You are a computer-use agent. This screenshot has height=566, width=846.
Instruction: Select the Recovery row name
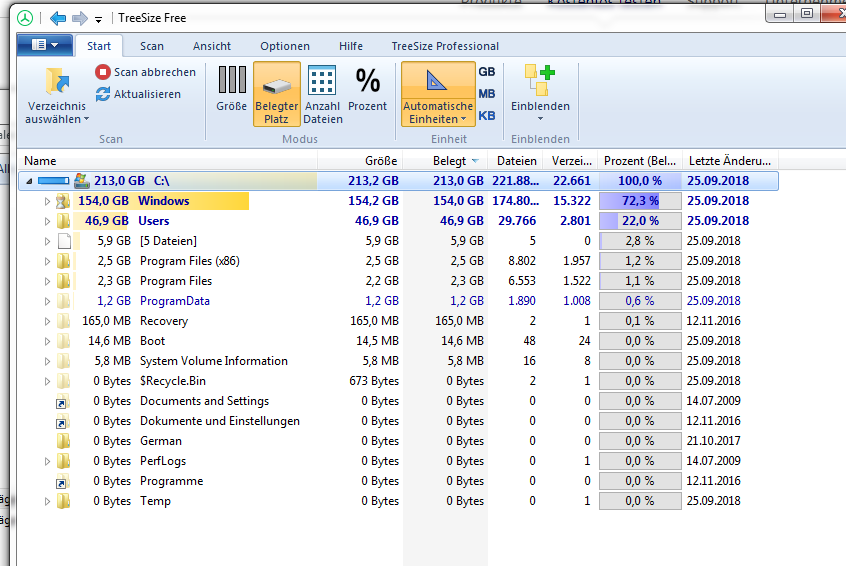(163, 321)
